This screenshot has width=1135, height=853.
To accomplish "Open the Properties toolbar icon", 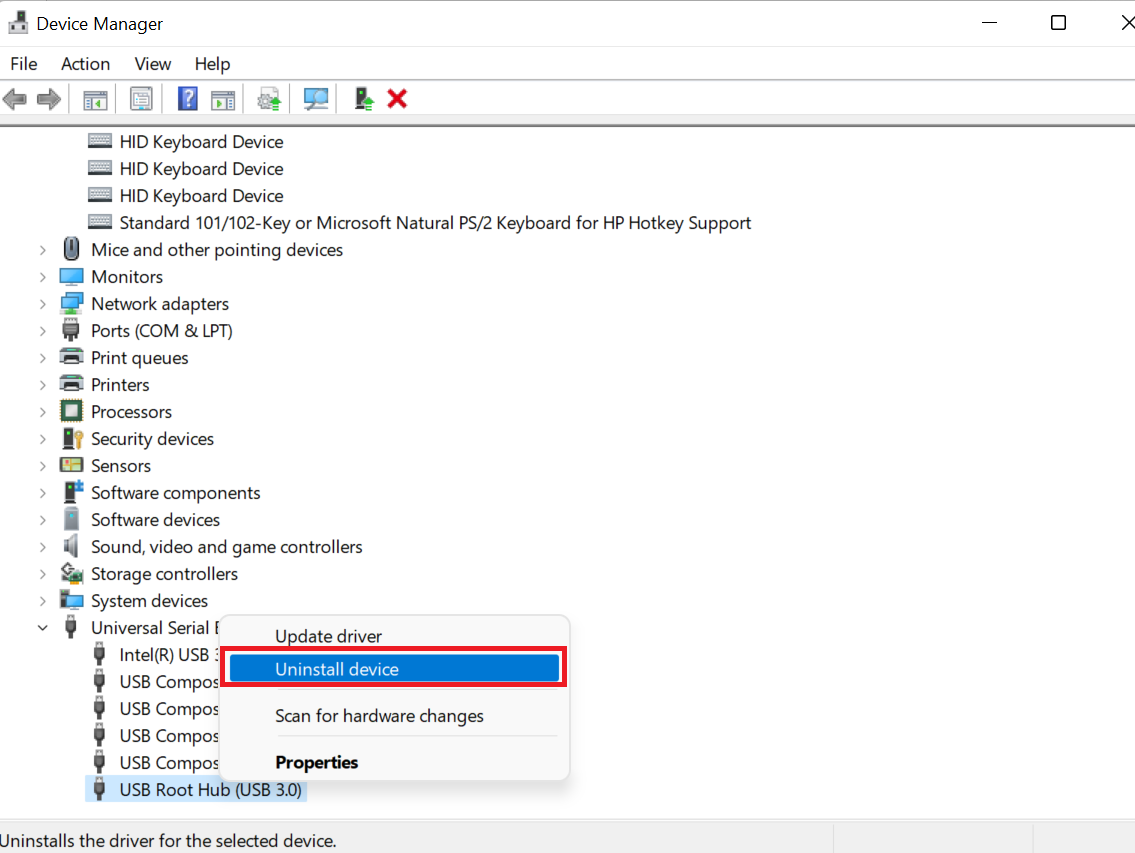I will [x=141, y=98].
